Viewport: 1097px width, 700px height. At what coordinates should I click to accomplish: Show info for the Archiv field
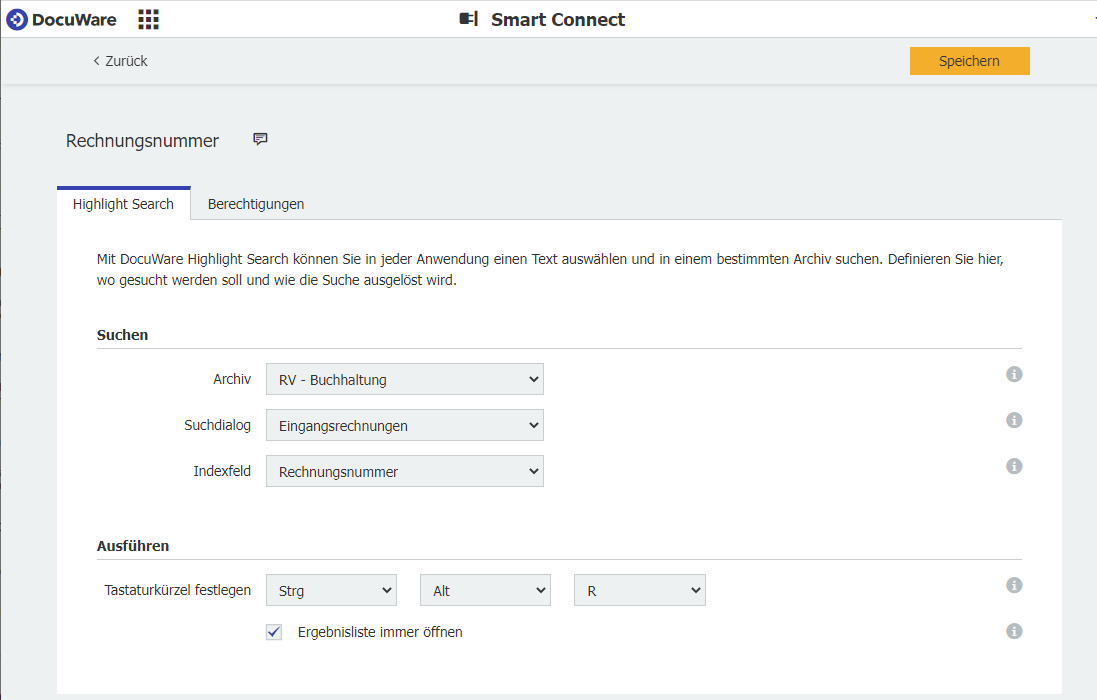coord(1014,374)
